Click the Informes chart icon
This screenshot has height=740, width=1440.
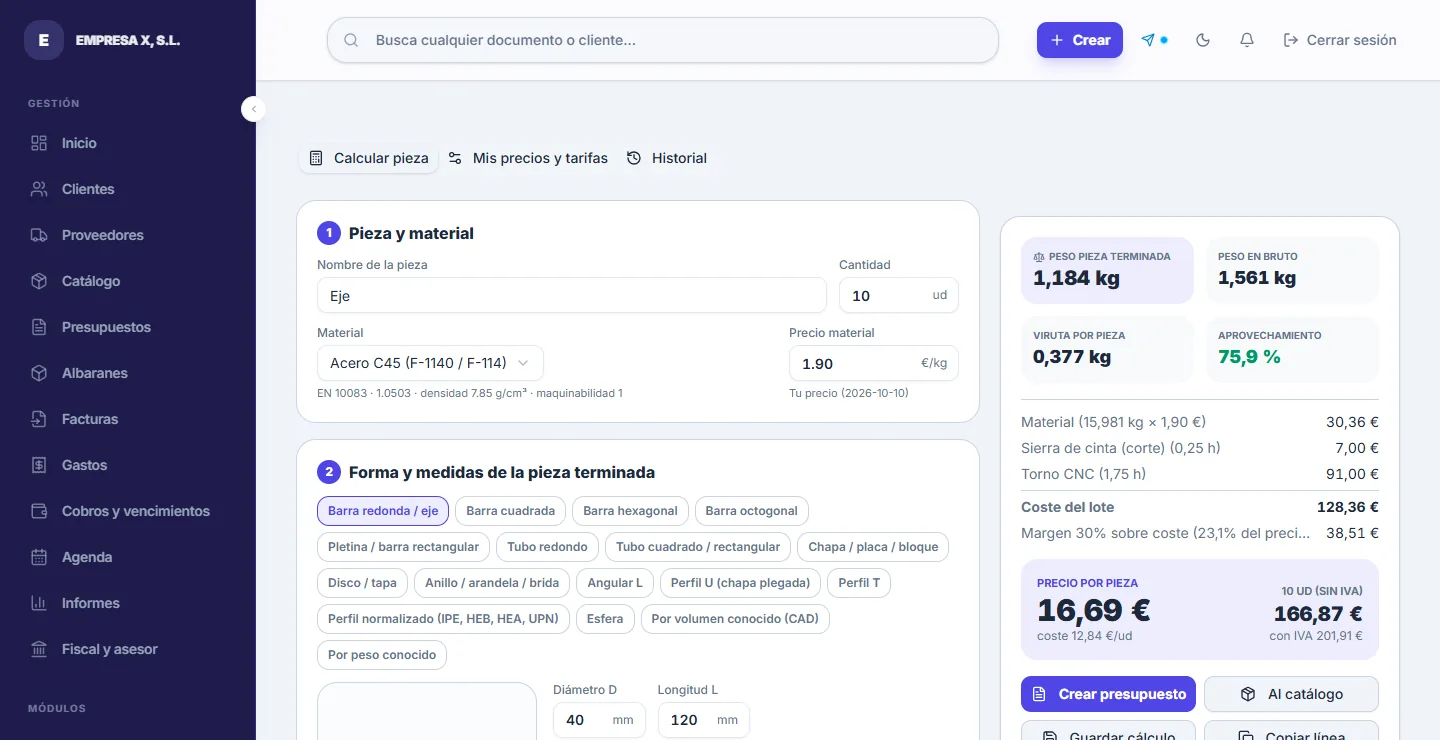click(x=39, y=603)
